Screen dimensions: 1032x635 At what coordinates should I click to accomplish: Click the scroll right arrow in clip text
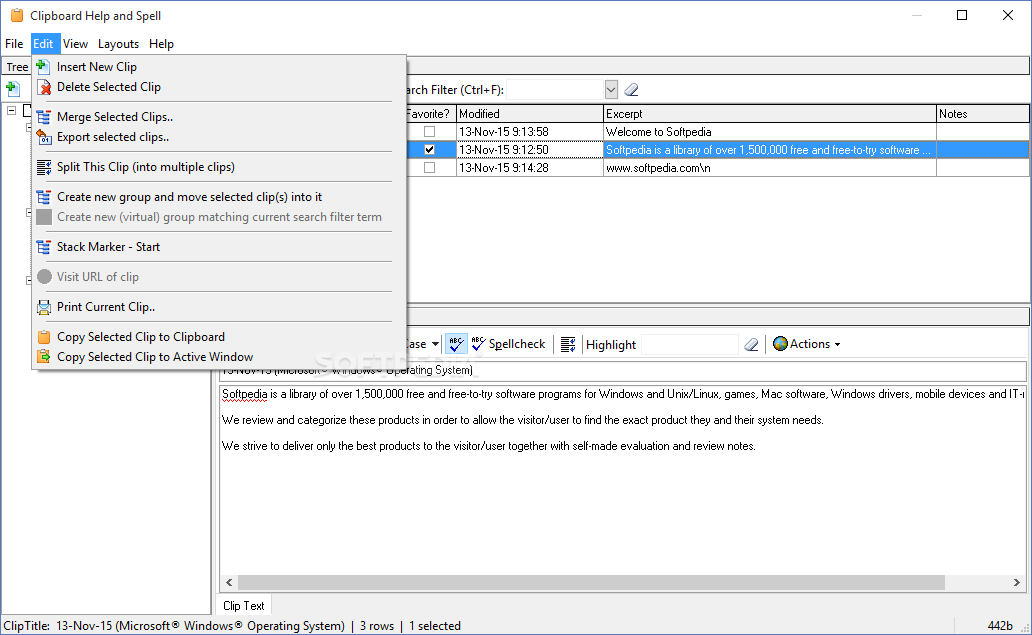(1017, 582)
